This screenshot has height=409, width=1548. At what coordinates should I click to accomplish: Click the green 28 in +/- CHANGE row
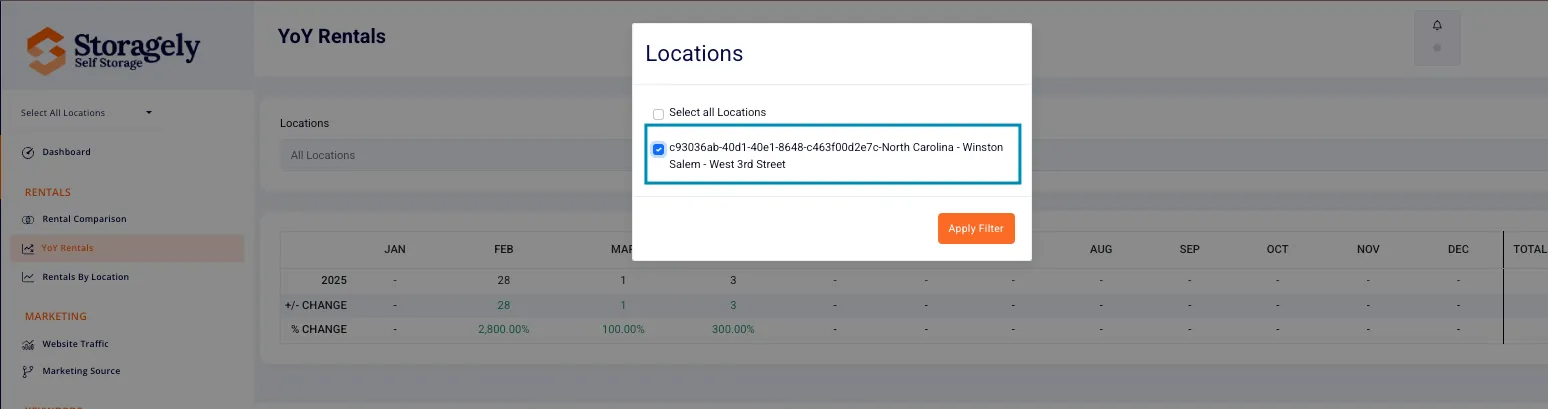[504, 305]
